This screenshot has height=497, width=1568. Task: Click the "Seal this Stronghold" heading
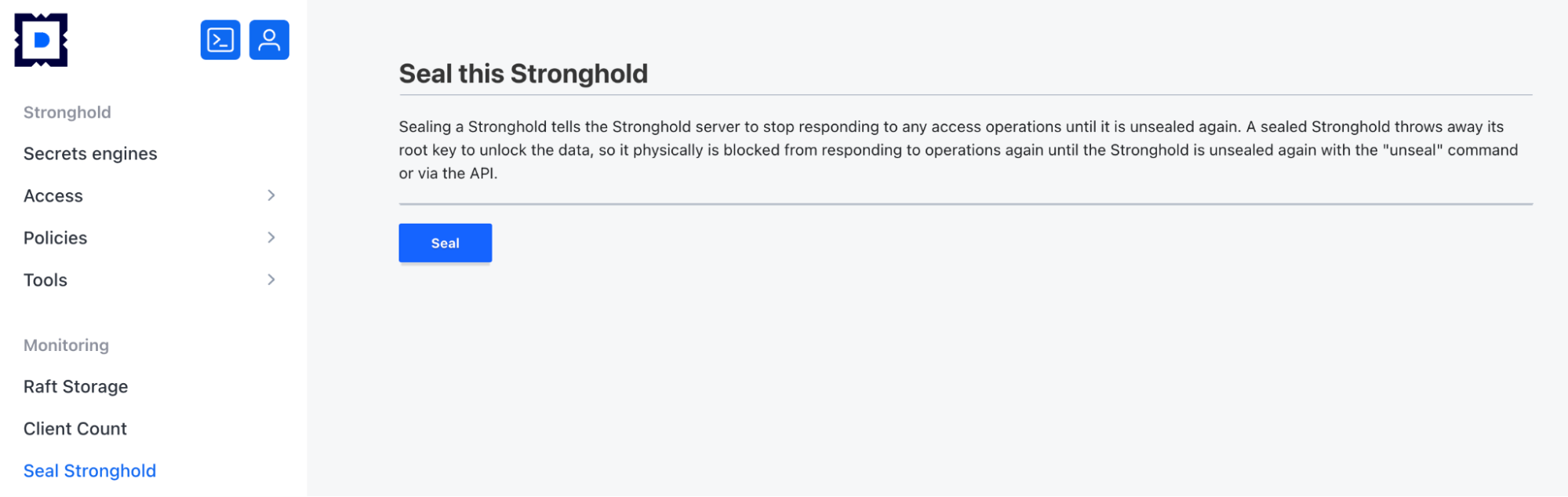coord(523,74)
